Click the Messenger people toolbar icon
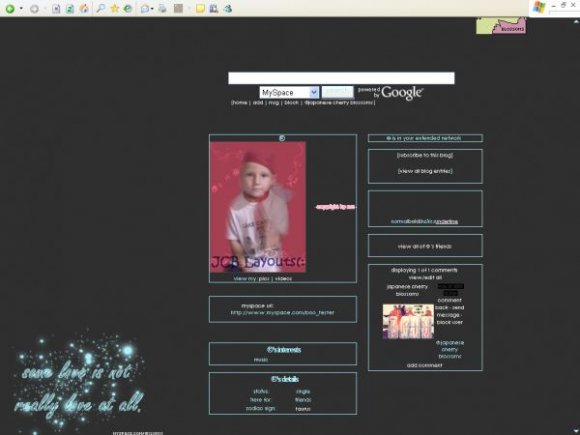The width and height of the screenshot is (580, 435). [x=228, y=9]
